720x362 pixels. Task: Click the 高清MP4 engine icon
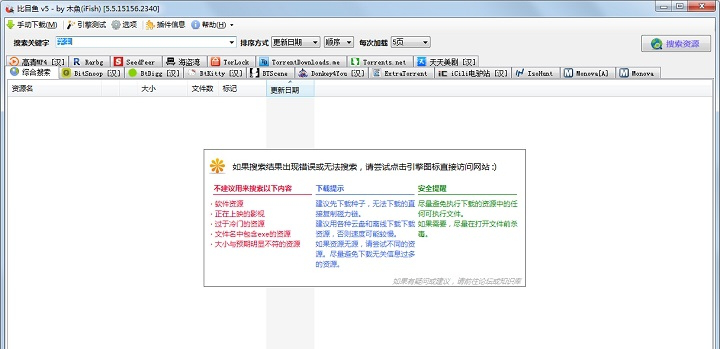tap(14, 62)
